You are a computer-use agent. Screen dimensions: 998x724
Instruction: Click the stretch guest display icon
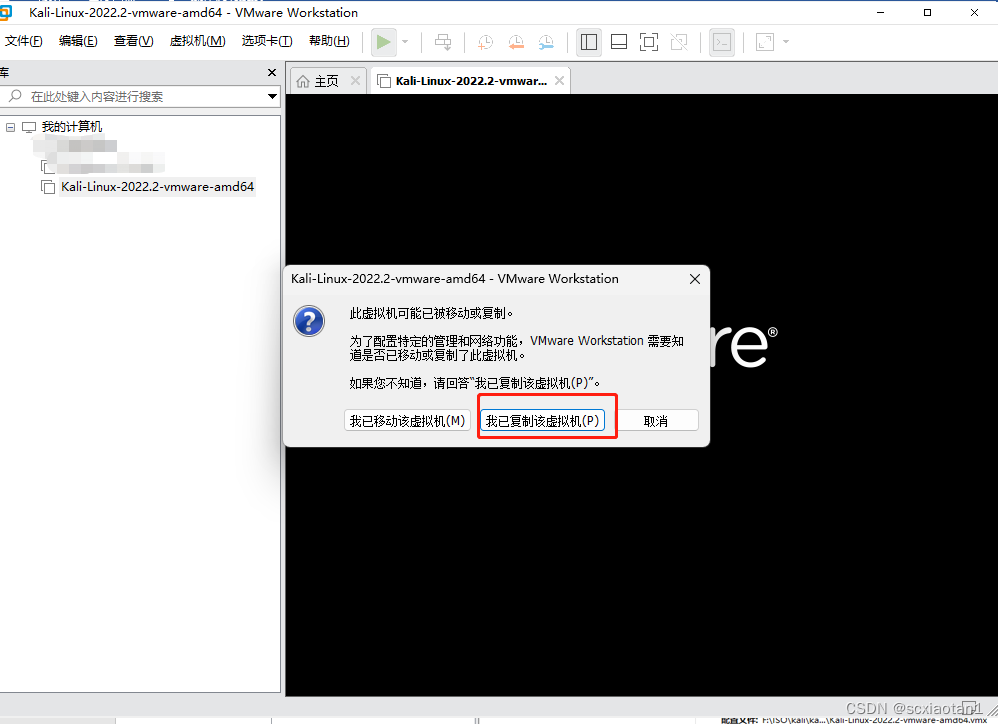click(x=764, y=42)
